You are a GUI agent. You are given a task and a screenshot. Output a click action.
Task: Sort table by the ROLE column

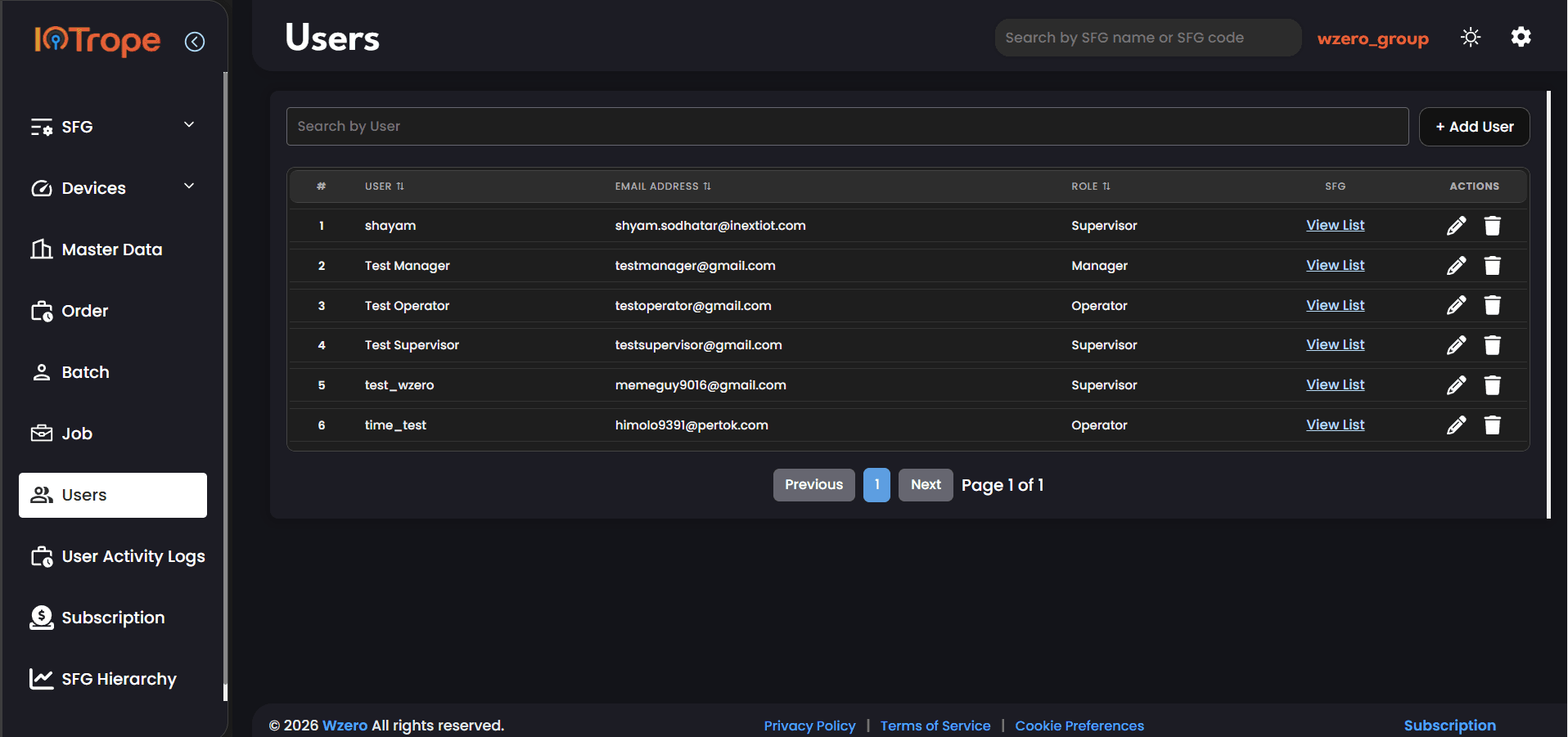coord(1091,186)
